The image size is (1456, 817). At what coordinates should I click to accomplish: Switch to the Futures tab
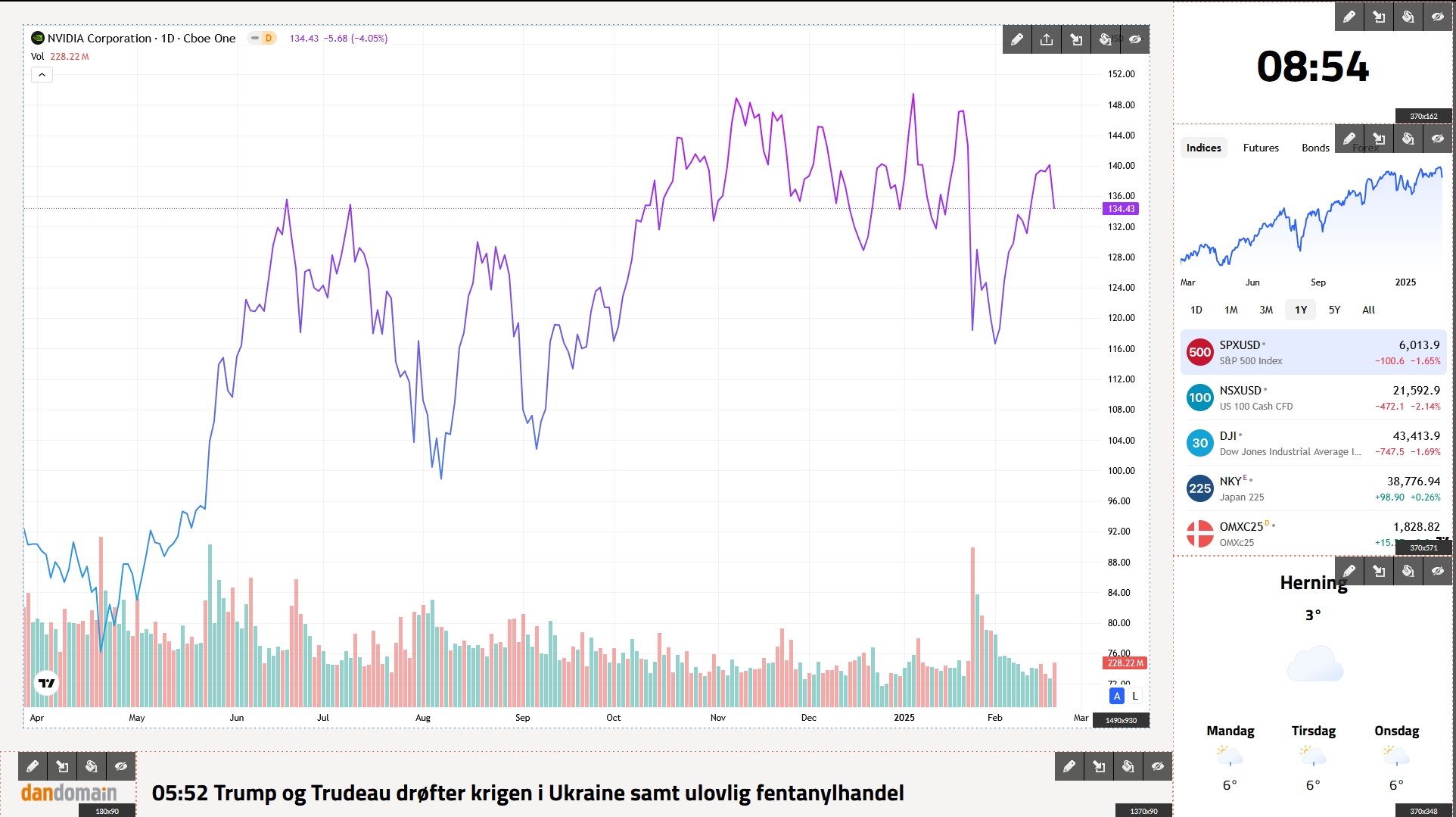tap(1261, 148)
